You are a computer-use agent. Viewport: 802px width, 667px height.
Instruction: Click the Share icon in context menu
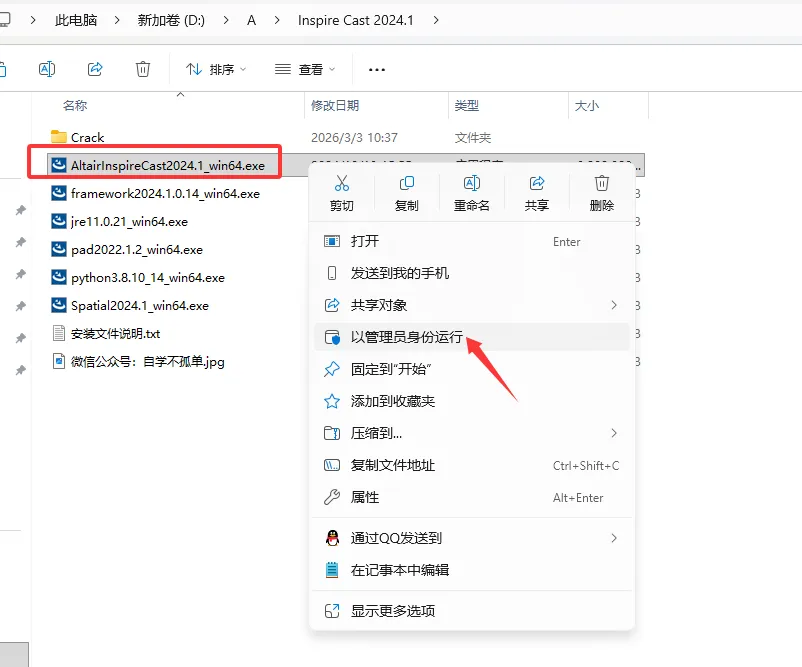click(x=537, y=183)
